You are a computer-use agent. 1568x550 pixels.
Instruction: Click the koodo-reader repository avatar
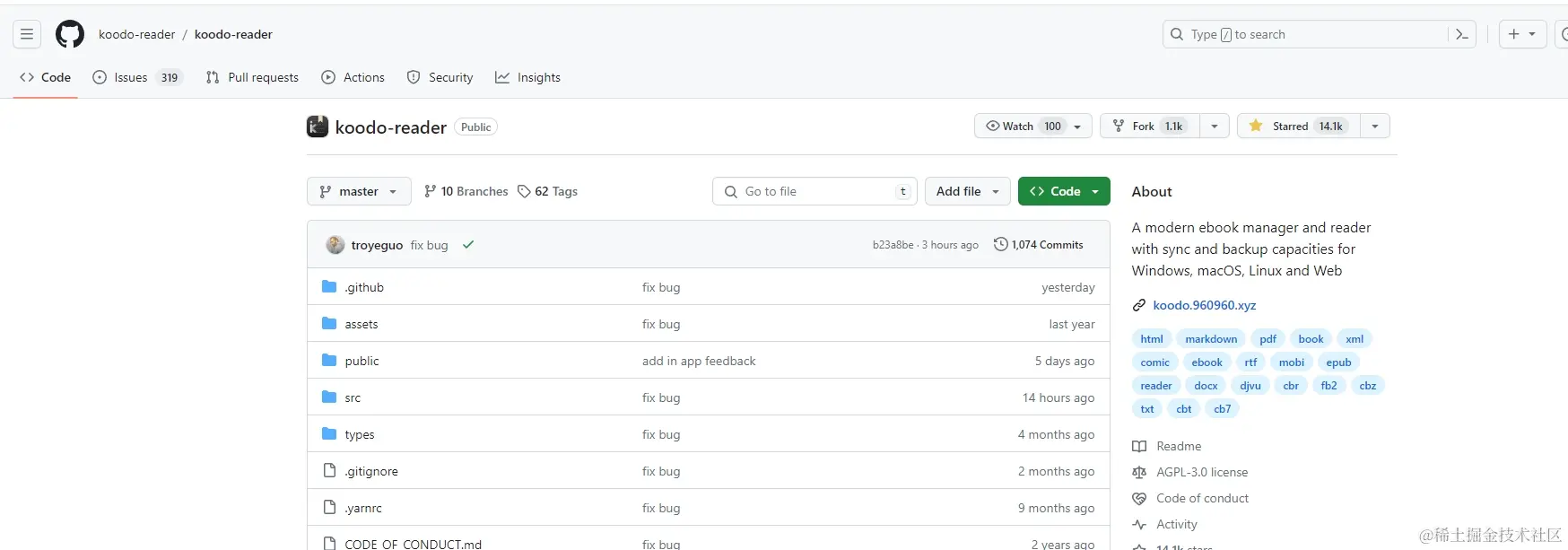pos(318,127)
